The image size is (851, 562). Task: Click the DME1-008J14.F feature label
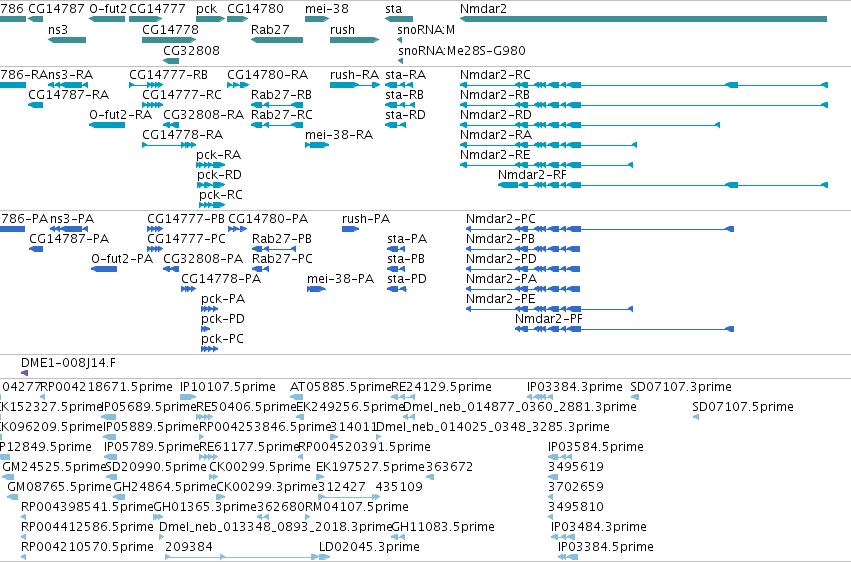[68, 363]
